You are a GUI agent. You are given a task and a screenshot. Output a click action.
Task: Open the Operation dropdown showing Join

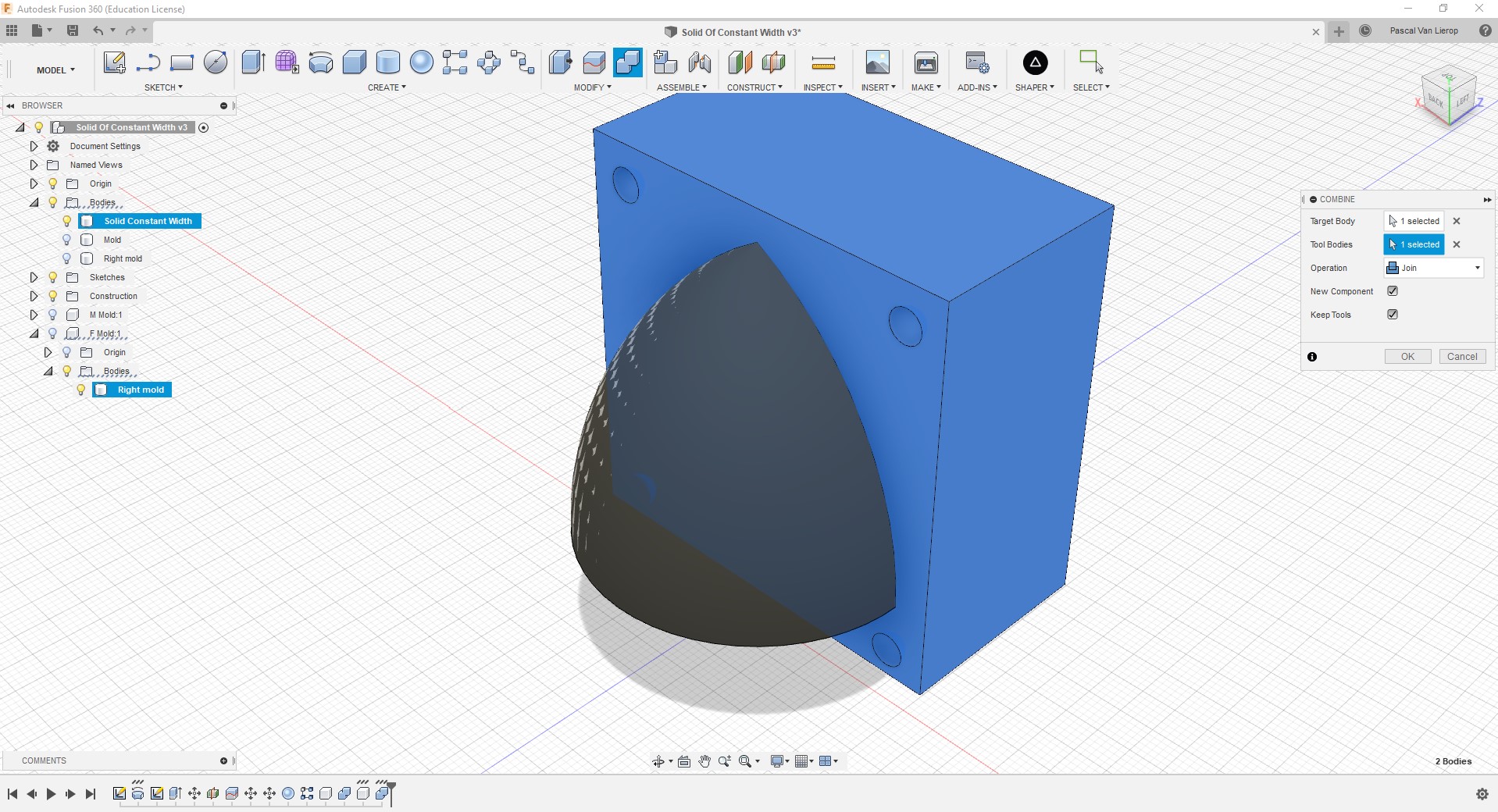(x=1434, y=268)
